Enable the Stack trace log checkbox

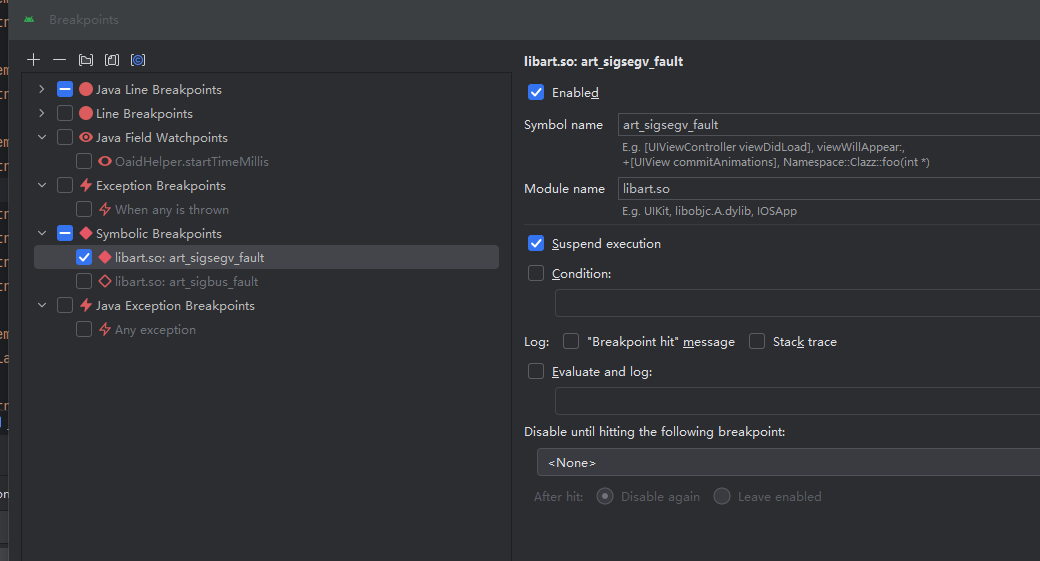[757, 342]
